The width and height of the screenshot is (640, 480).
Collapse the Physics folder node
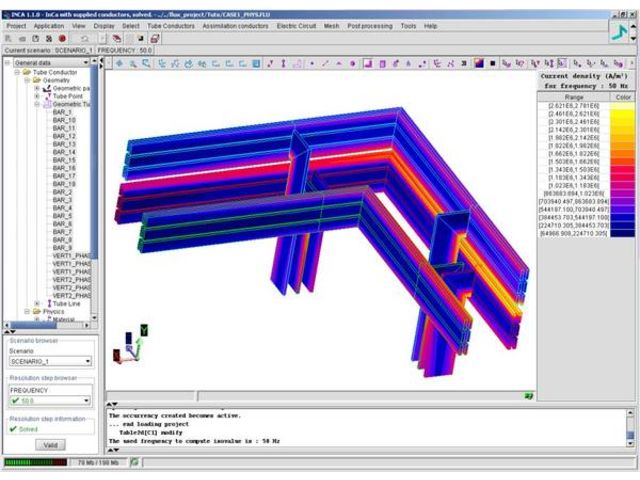[x=28, y=311]
